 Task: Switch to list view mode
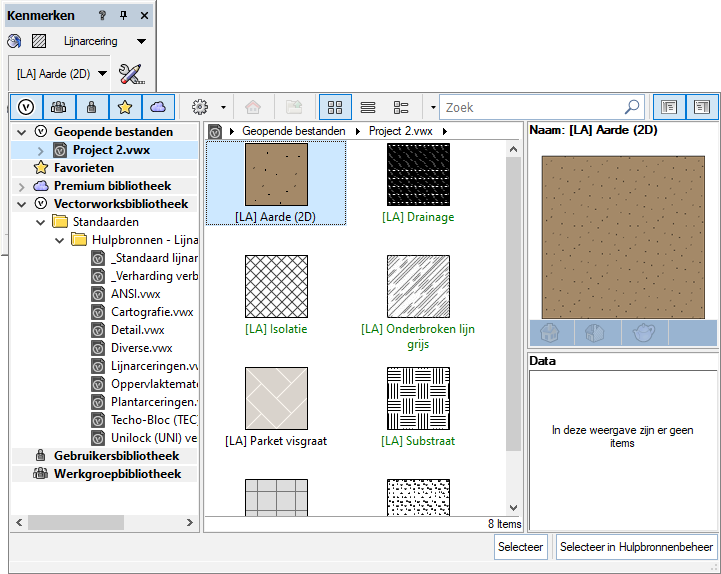coord(368,107)
